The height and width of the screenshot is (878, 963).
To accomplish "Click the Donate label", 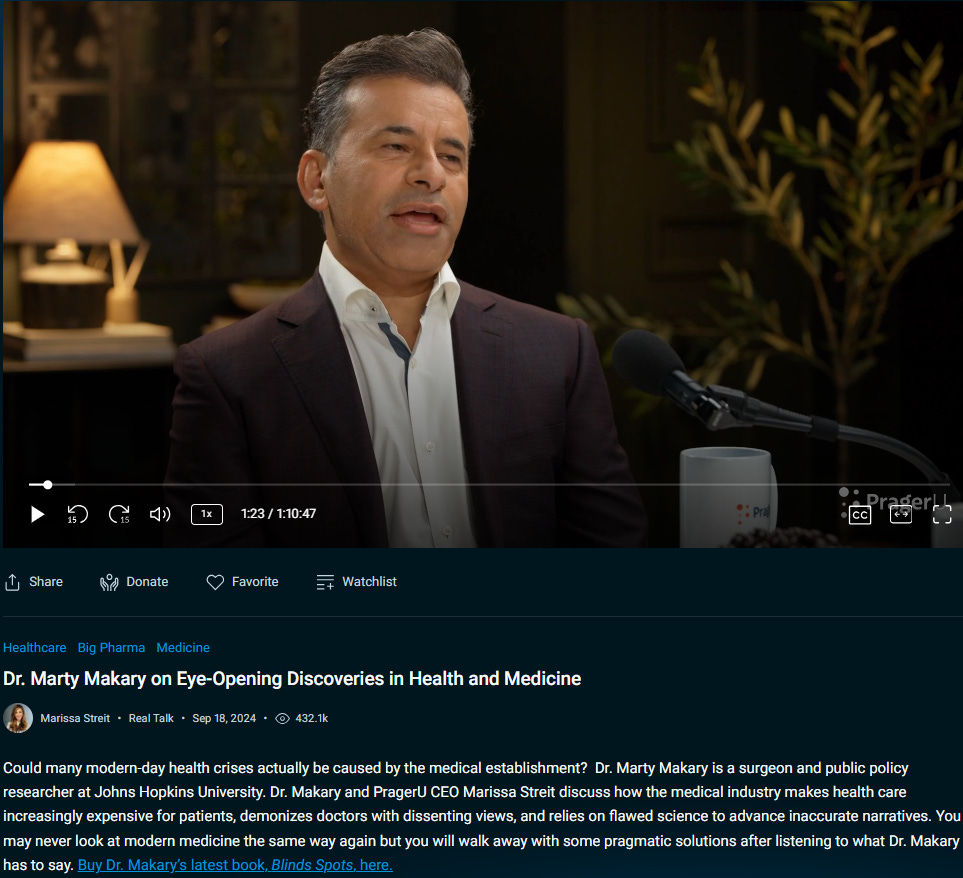I will 147,581.
